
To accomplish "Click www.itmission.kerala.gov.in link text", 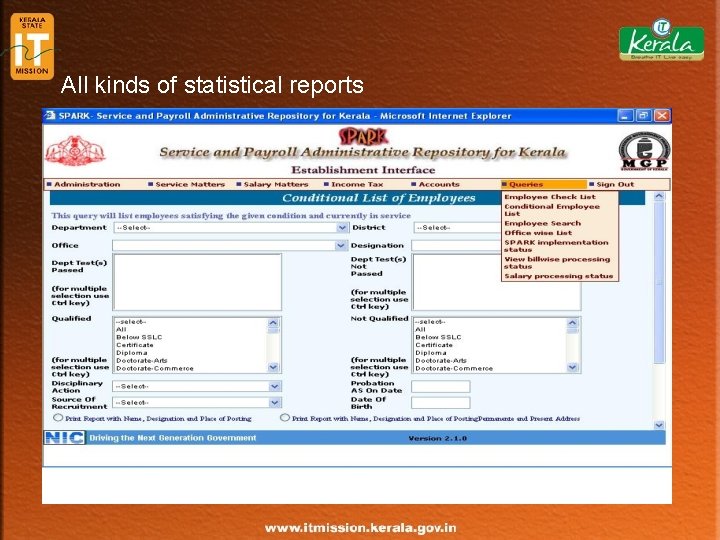I will pyautogui.click(x=360, y=528).
